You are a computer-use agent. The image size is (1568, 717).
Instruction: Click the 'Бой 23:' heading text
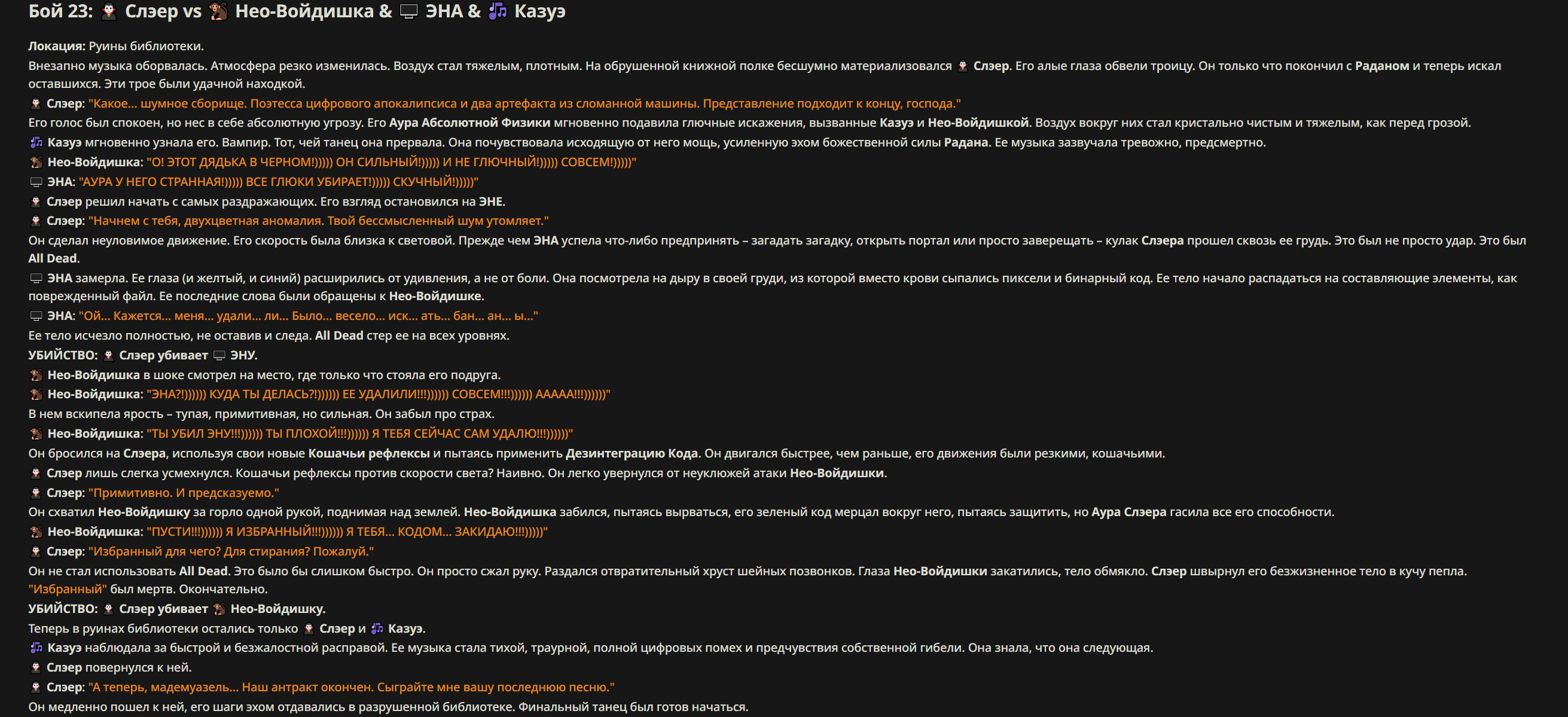pos(60,11)
